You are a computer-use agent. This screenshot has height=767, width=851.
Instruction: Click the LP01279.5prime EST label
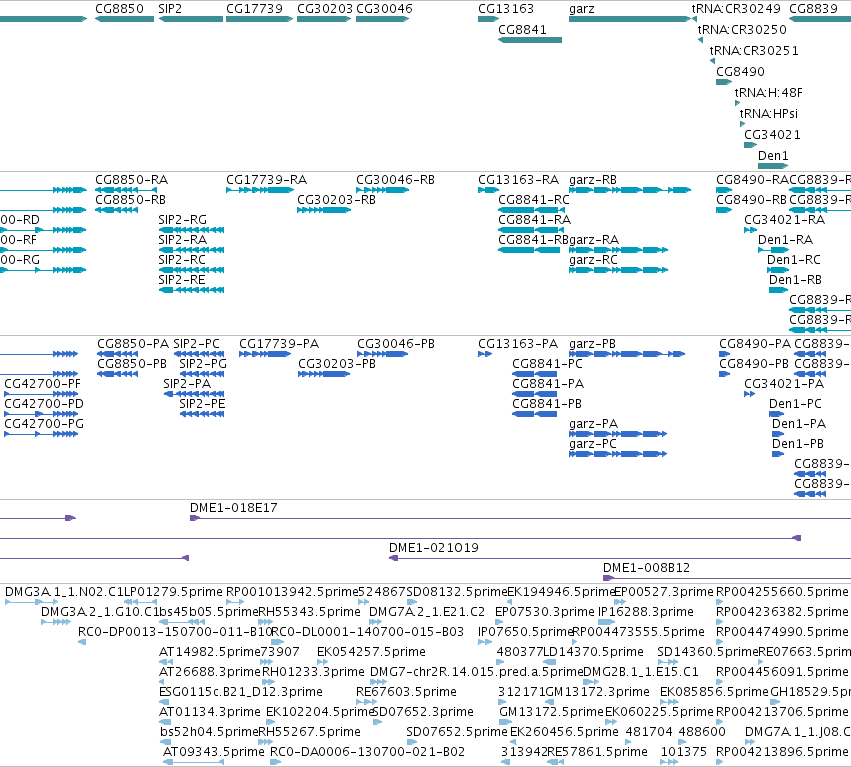pyautogui.click(x=173, y=592)
